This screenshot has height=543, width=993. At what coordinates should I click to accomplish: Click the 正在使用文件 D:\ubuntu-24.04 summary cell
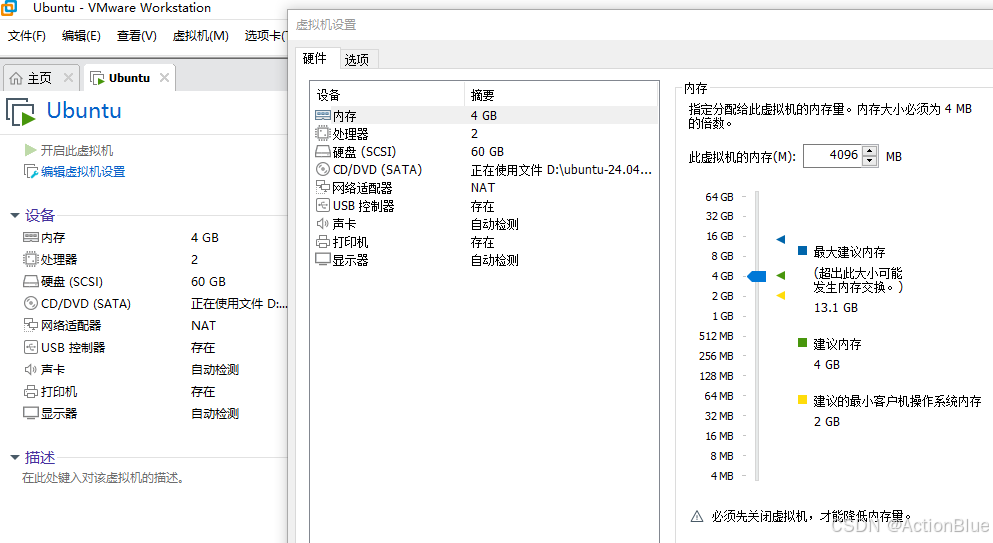[x=561, y=170]
